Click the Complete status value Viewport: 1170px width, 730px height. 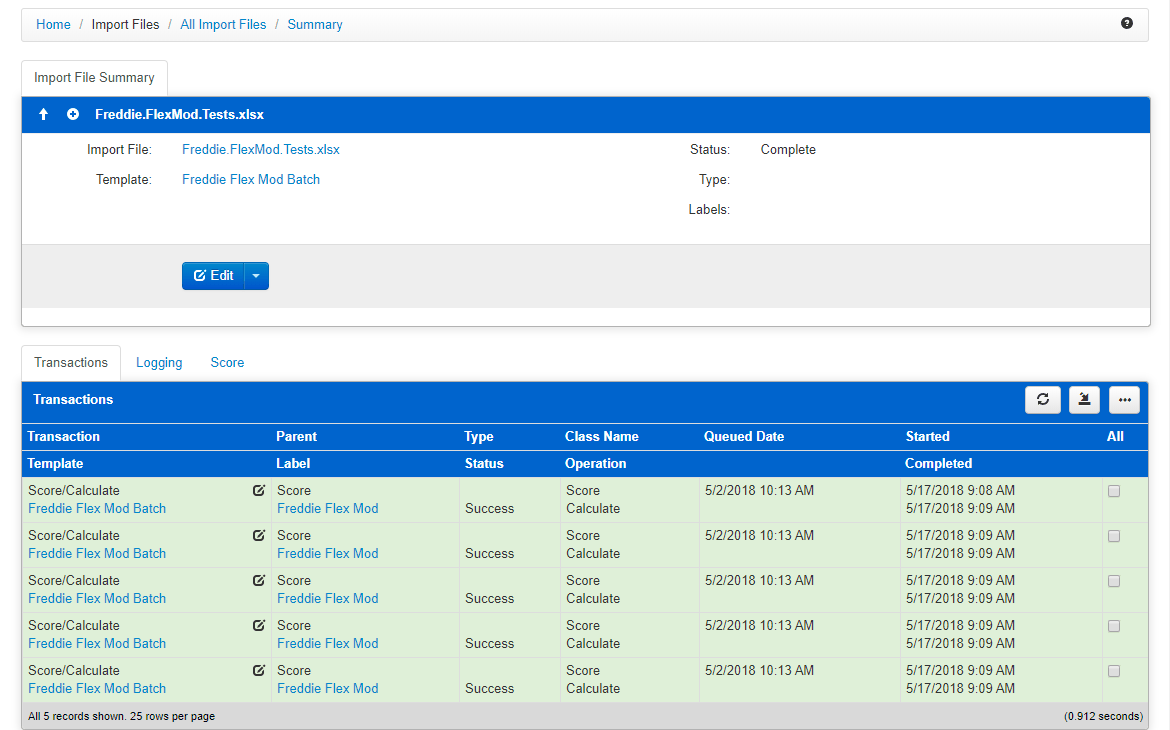[788, 149]
